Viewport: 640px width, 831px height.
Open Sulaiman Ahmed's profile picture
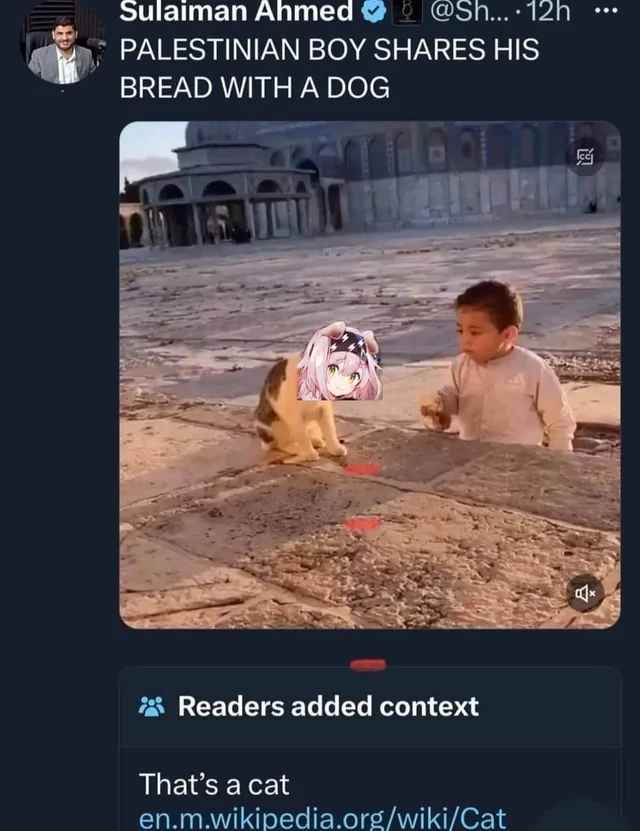tap(62, 45)
